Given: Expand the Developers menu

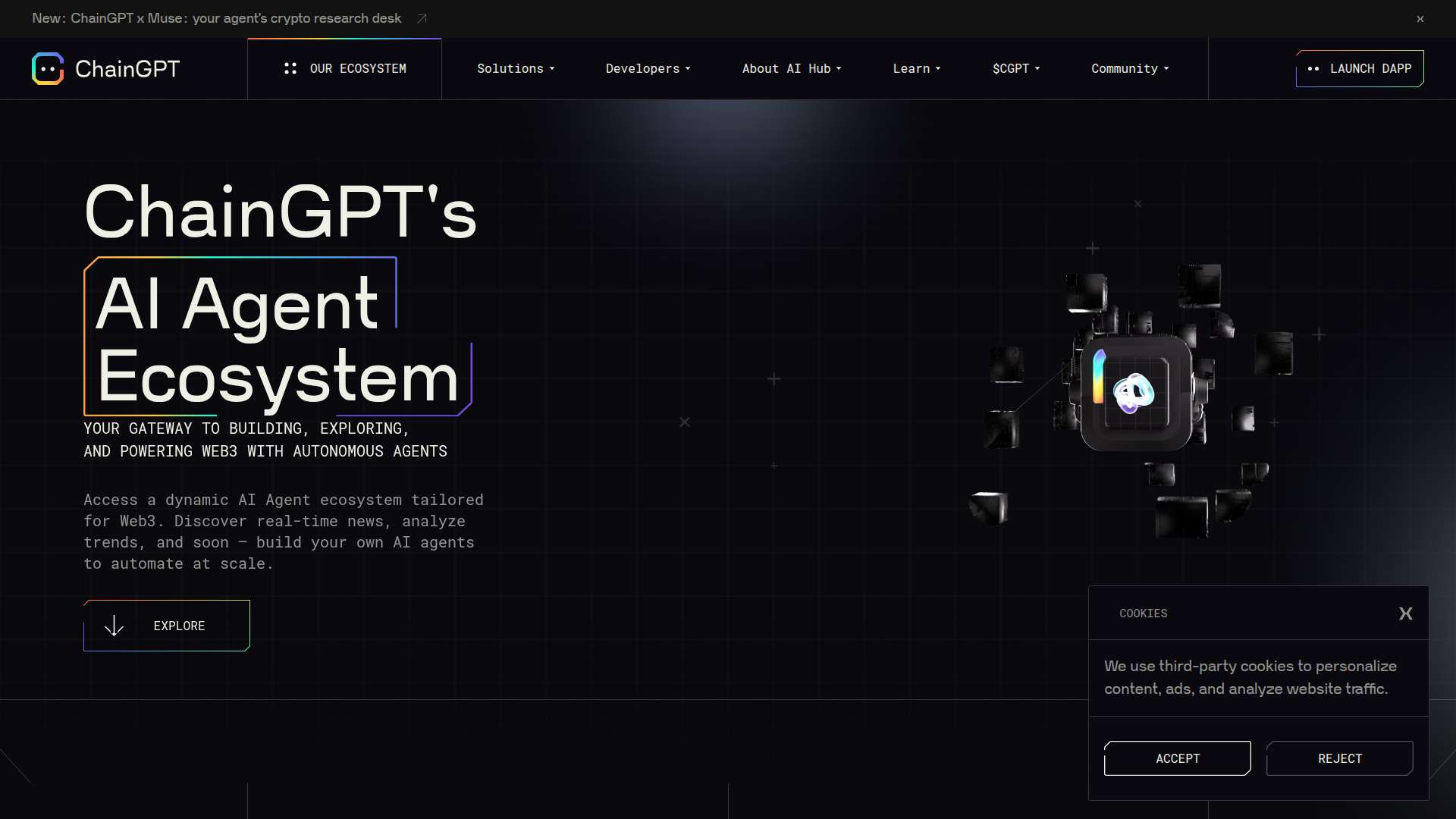Looking at the screenshot, I should click(648, 69).
